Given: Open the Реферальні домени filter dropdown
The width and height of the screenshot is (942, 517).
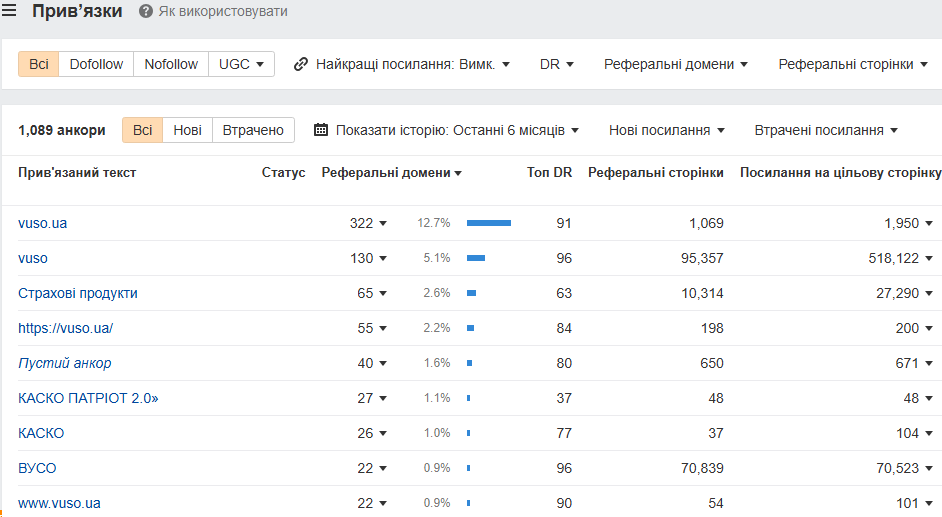Looking at the screenshot, I should pyautogui.click(x=675, y=64).
